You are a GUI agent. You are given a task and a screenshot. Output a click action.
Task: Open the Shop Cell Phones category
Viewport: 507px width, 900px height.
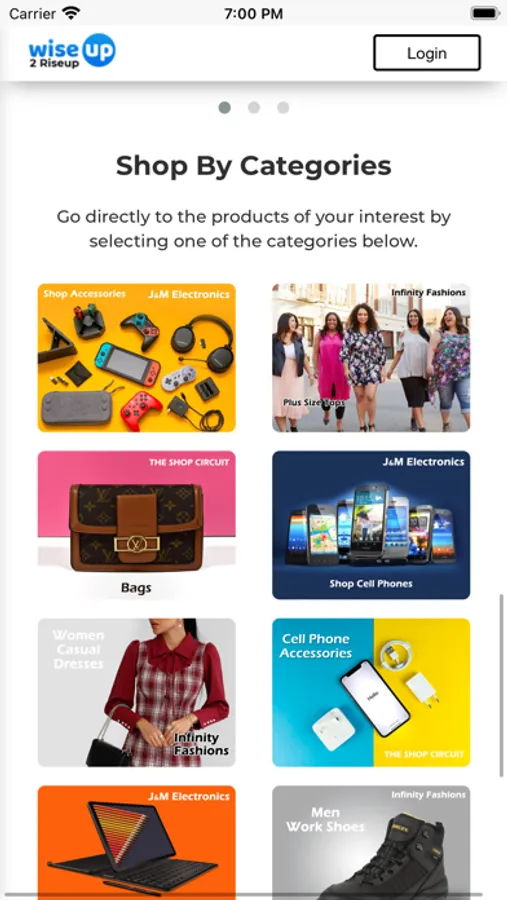coord(371,525)
